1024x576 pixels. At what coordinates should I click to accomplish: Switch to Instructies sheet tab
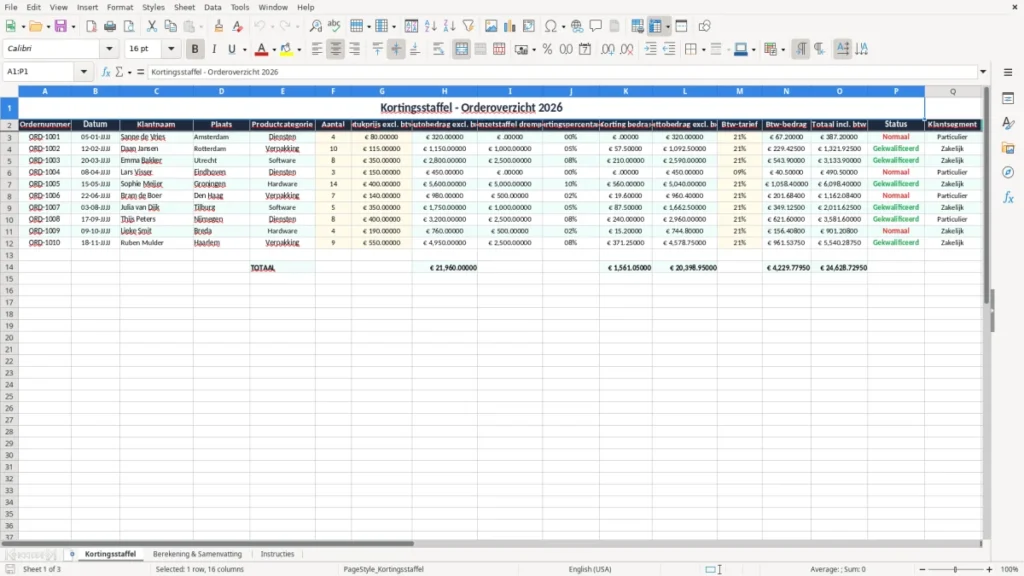point(278,554)
